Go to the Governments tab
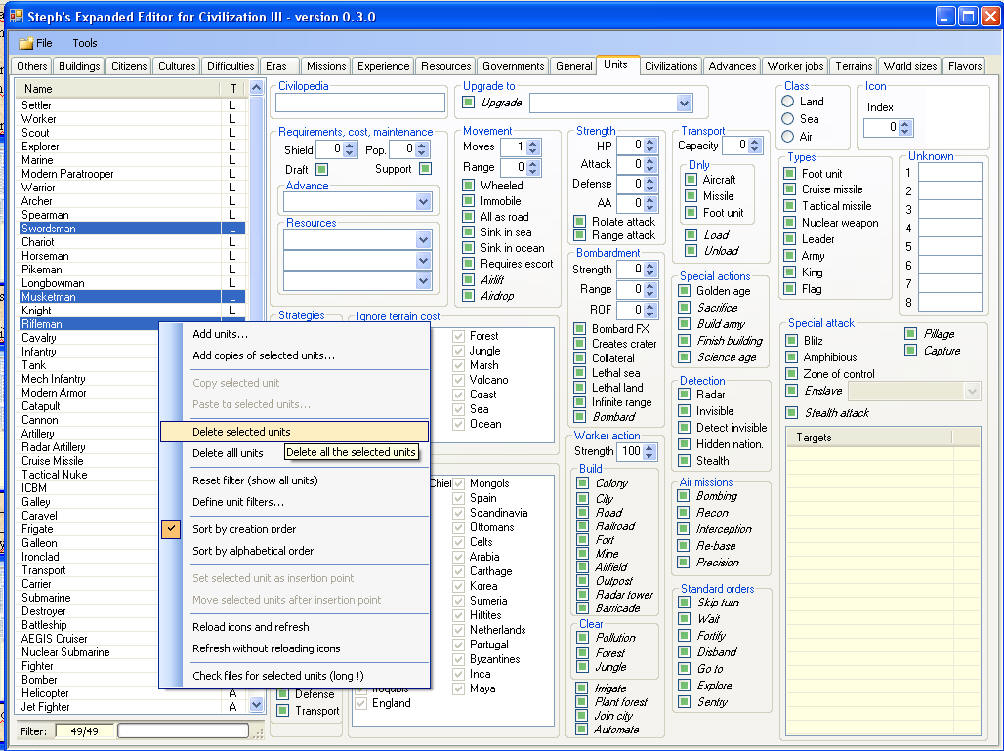1004x751 pixels. [513, 66]
